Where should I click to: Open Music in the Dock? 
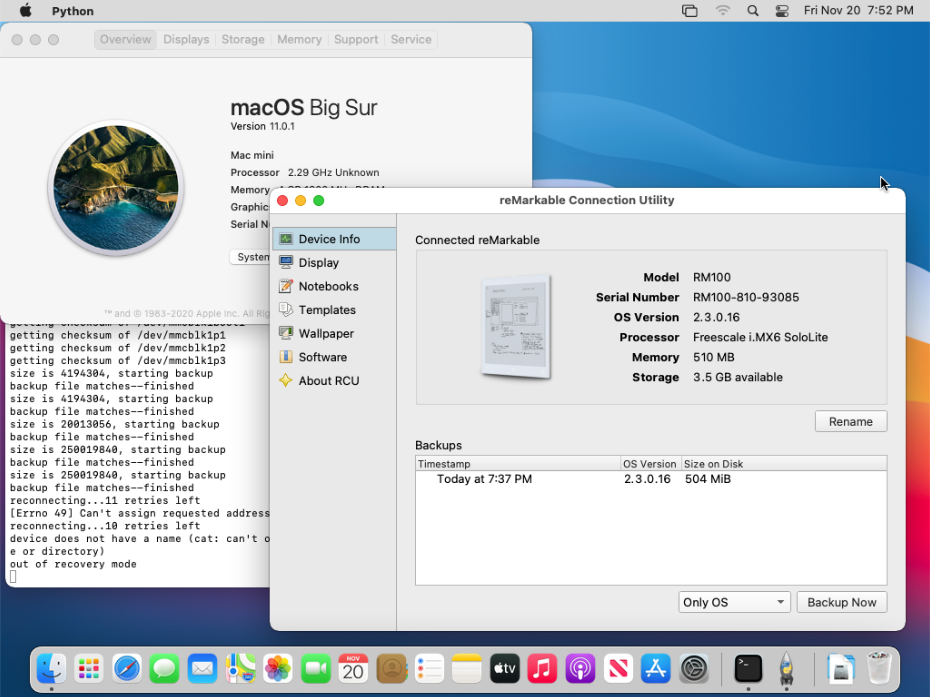point(542,669)
